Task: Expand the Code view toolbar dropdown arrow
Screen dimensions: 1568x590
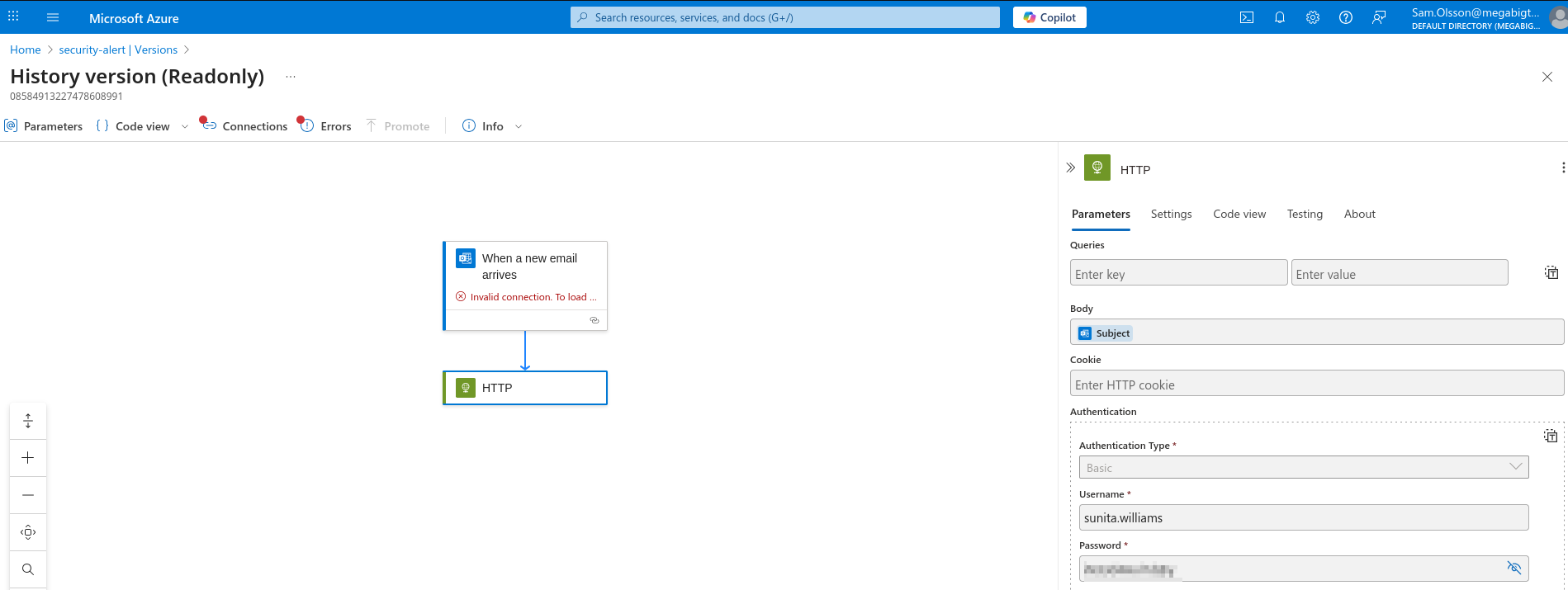Action: click(185, 126)
